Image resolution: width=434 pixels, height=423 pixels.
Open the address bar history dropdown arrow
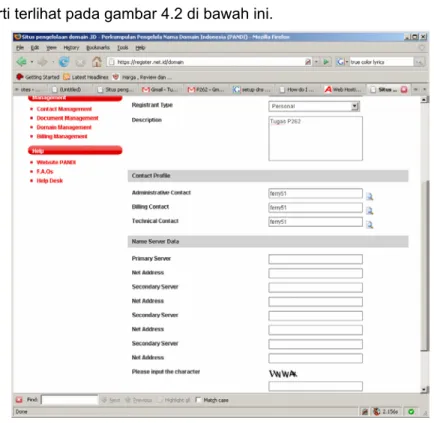pyautogui.click(x=316, y=62)
